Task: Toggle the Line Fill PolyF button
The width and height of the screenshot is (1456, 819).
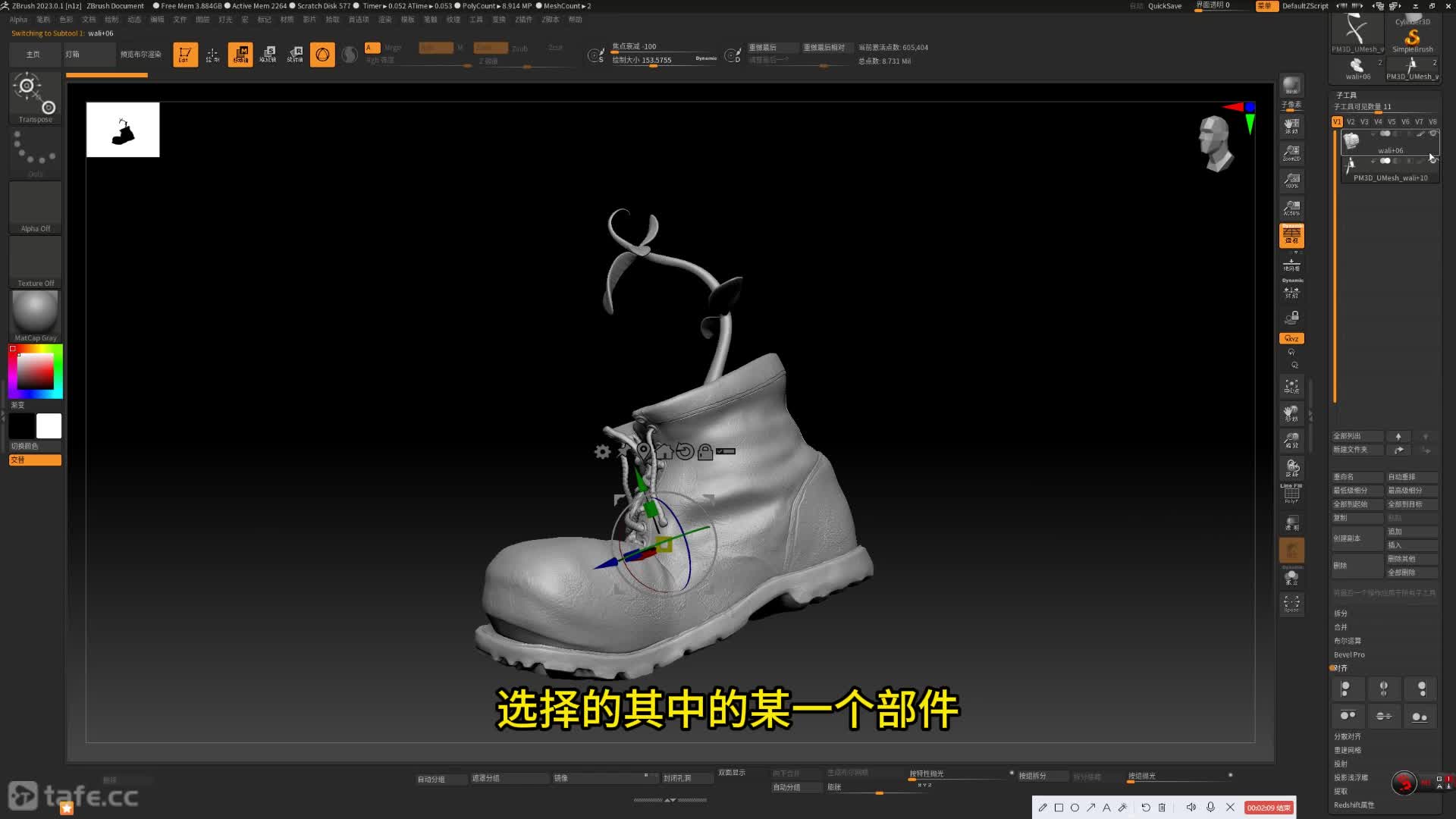Action: click(1291, 494)
